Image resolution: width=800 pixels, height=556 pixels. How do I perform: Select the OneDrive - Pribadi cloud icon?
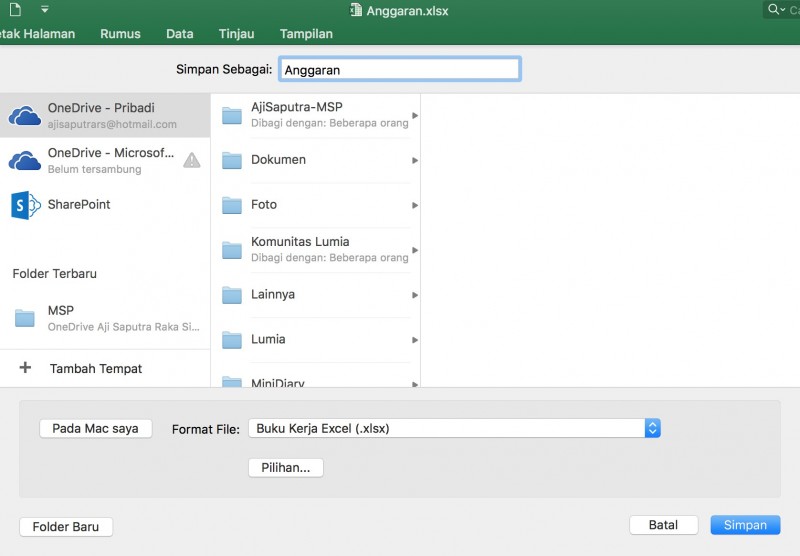pyautogui.click(x=24, y=116)
